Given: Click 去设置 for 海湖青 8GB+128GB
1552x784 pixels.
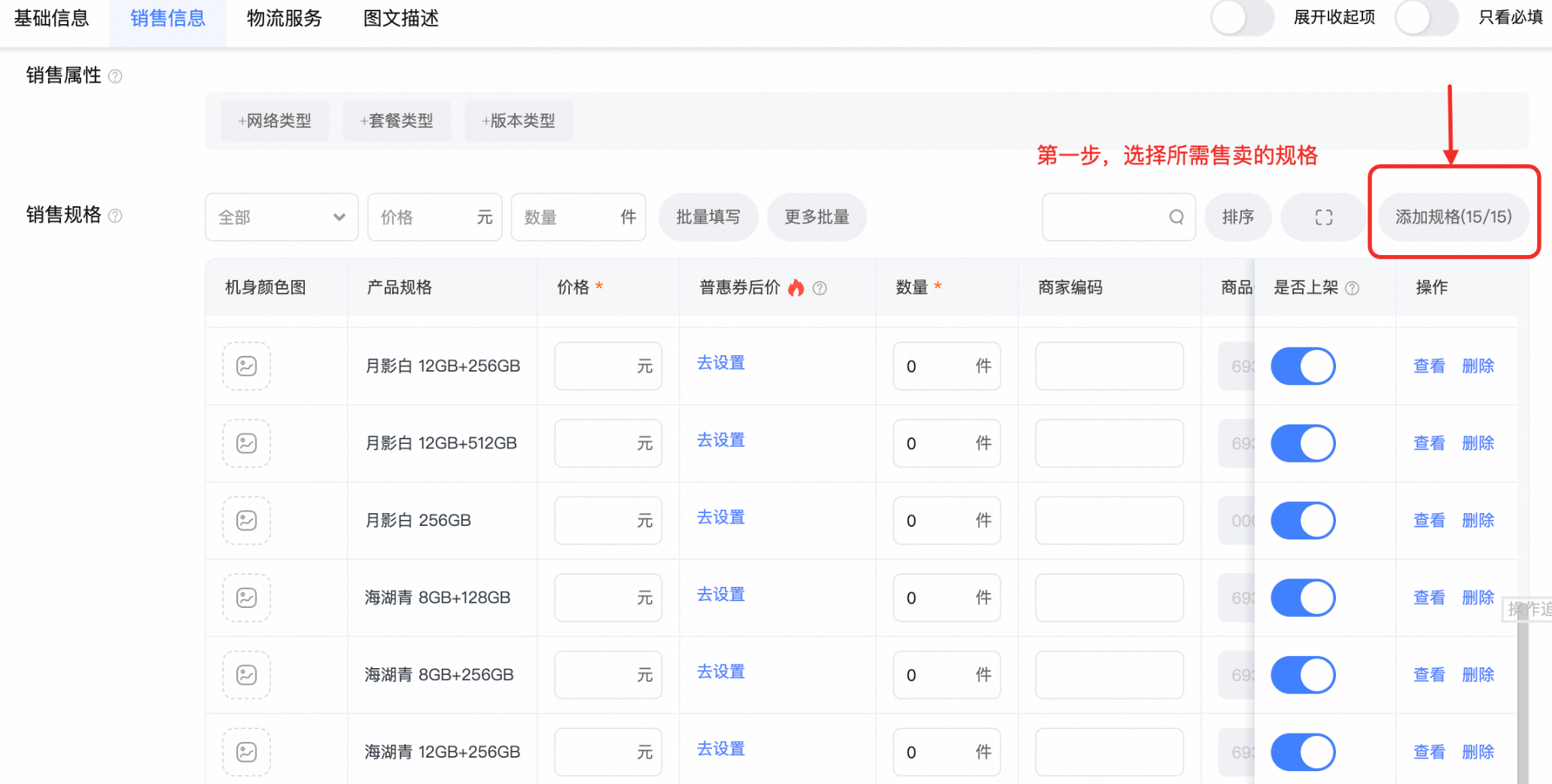Looking at the screenshot, I should point(721,594).
